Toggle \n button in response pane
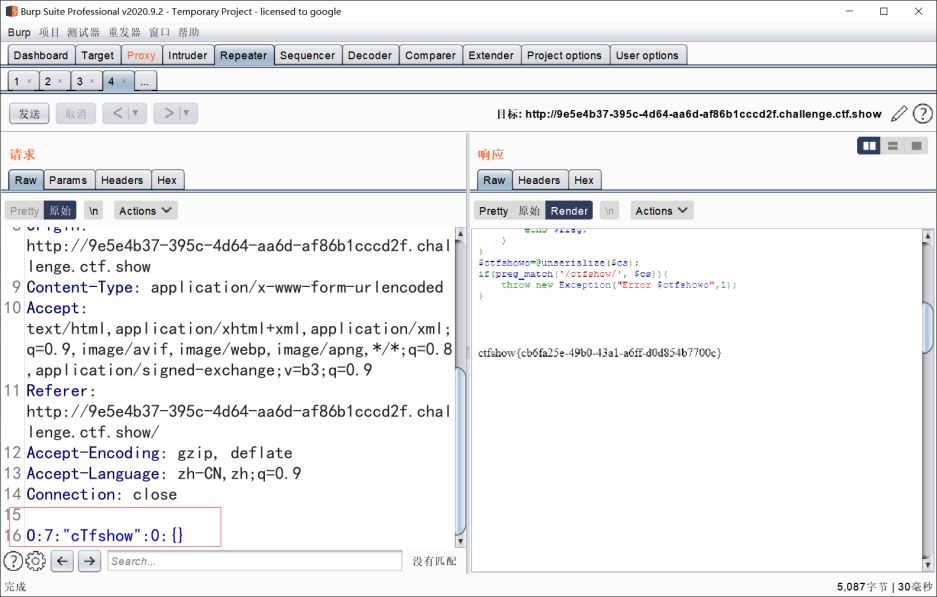This screenshot has width=937, height=597. pos(610,211)
